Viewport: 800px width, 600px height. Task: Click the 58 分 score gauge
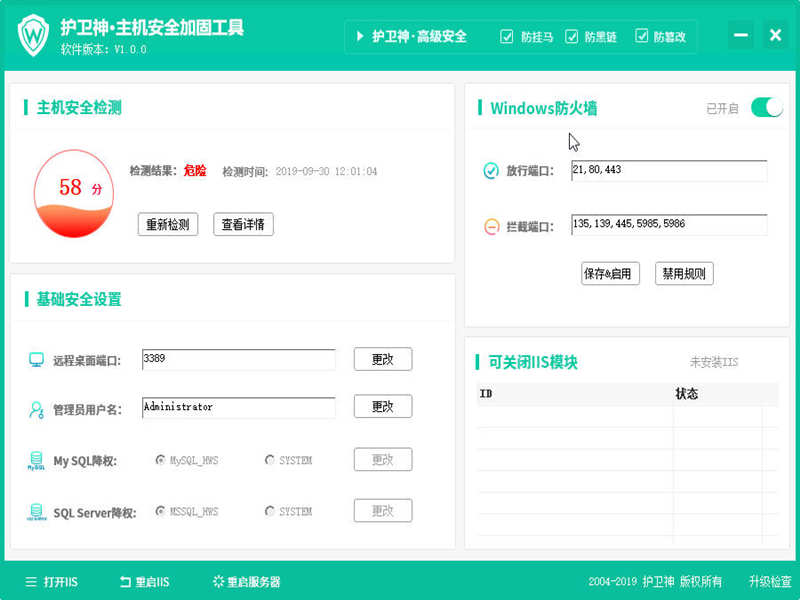[73, 193]
